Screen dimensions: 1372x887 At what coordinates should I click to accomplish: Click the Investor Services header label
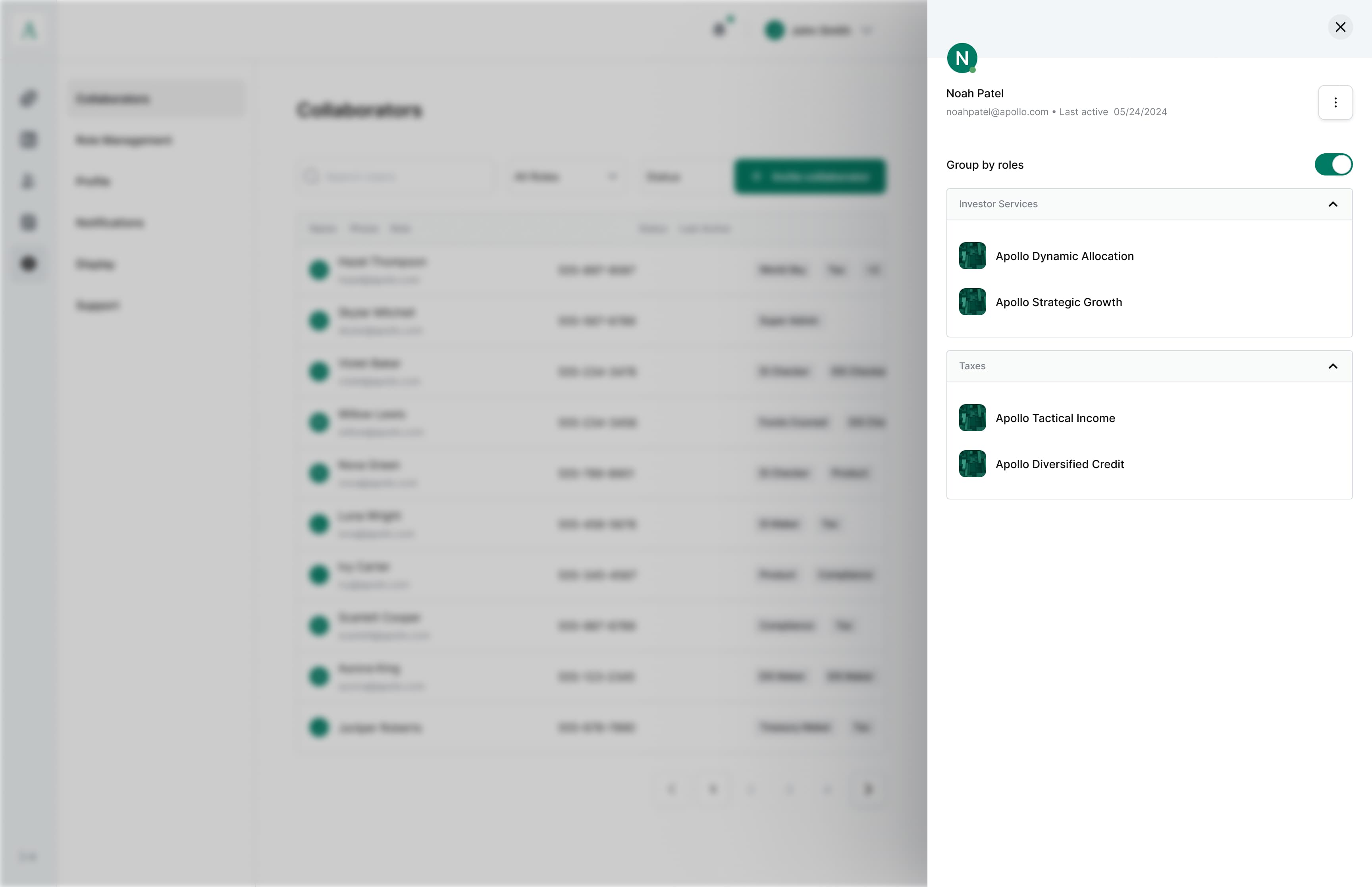pyautogui.click(x=998, y=204)
